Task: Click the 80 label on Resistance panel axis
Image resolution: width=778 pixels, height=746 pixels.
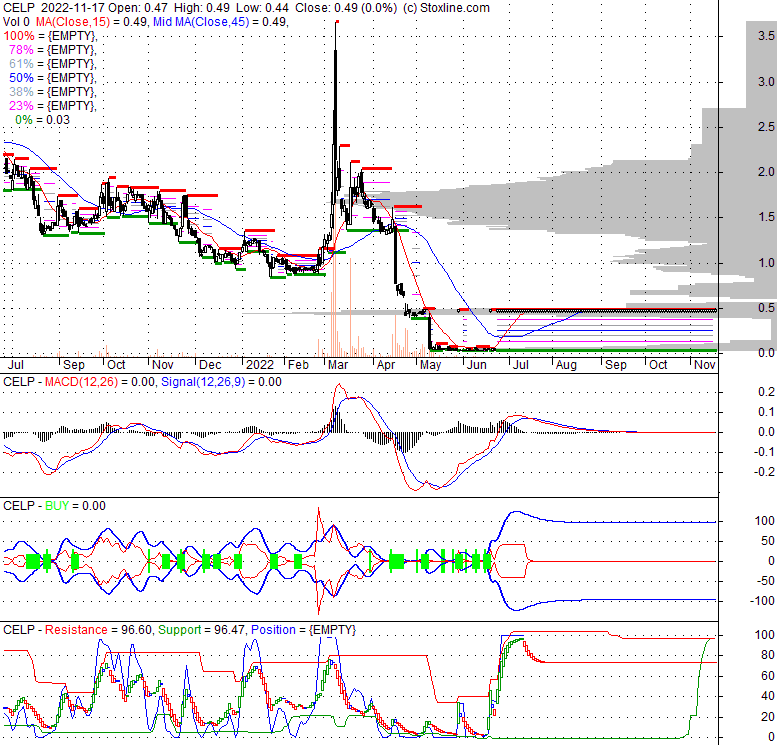Action: (768, 655)
